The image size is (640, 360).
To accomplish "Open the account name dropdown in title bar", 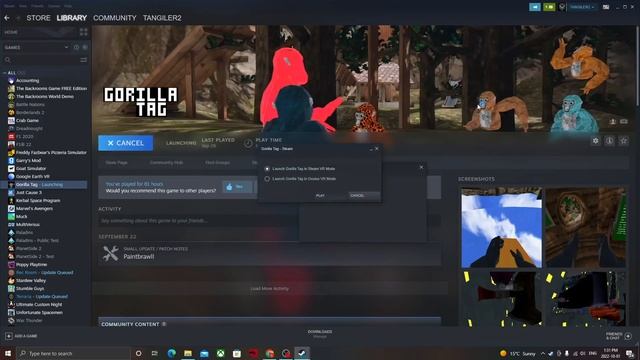I will tap(582, 7).
